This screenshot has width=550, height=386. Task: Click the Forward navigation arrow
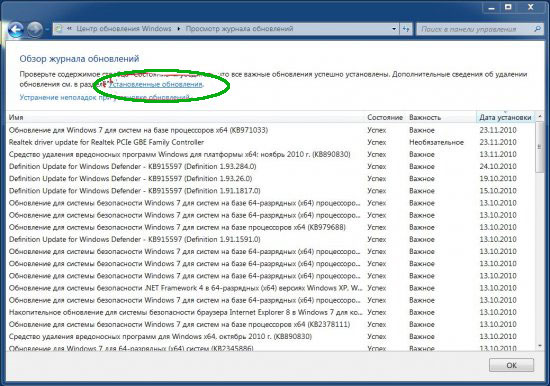(x=34, y=29)
